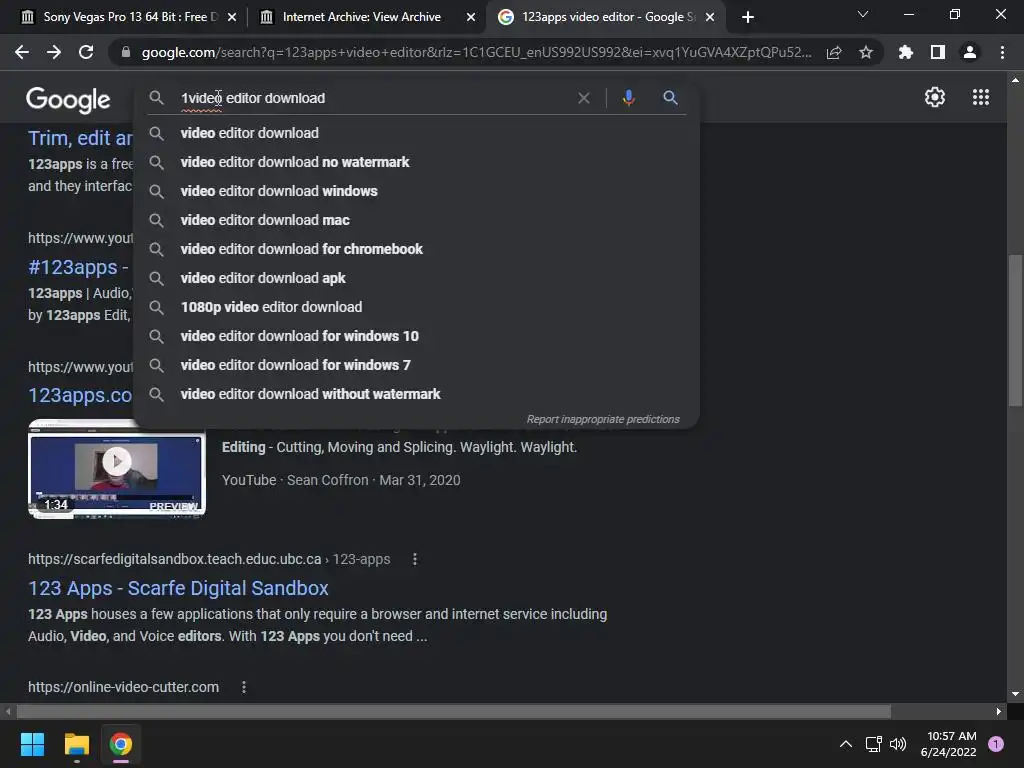Clear the Google search box text

pos(584,98)
